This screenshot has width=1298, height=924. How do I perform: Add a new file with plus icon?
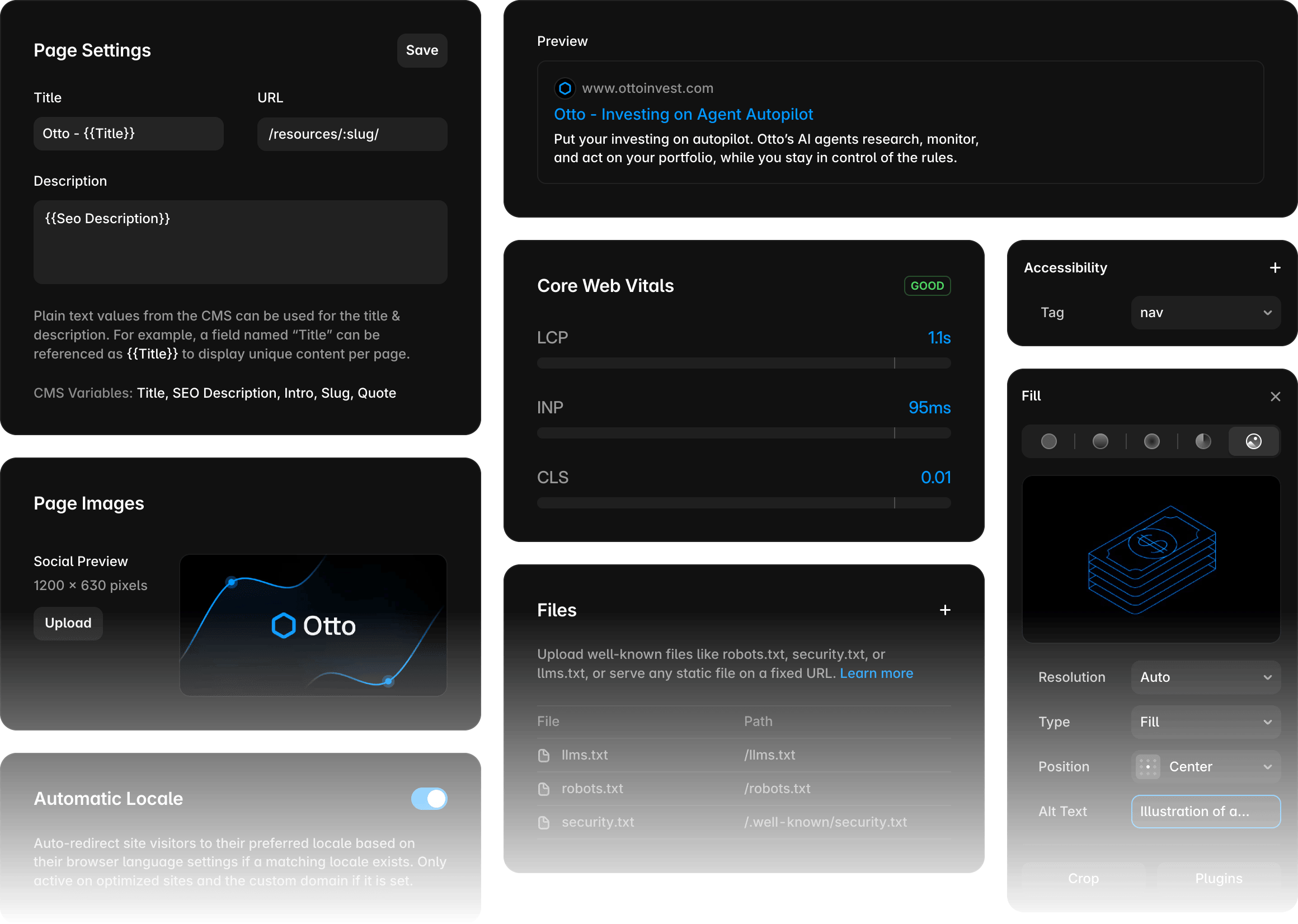pyautogui.click(x=944, y=610)
